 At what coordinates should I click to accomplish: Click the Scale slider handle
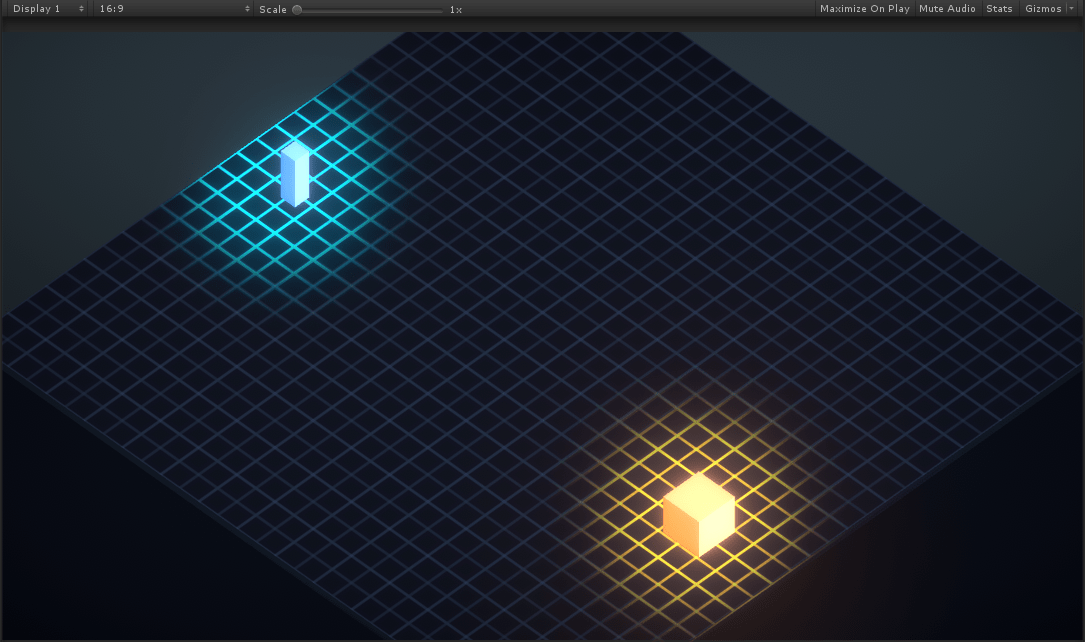click(x=297, y=9)
